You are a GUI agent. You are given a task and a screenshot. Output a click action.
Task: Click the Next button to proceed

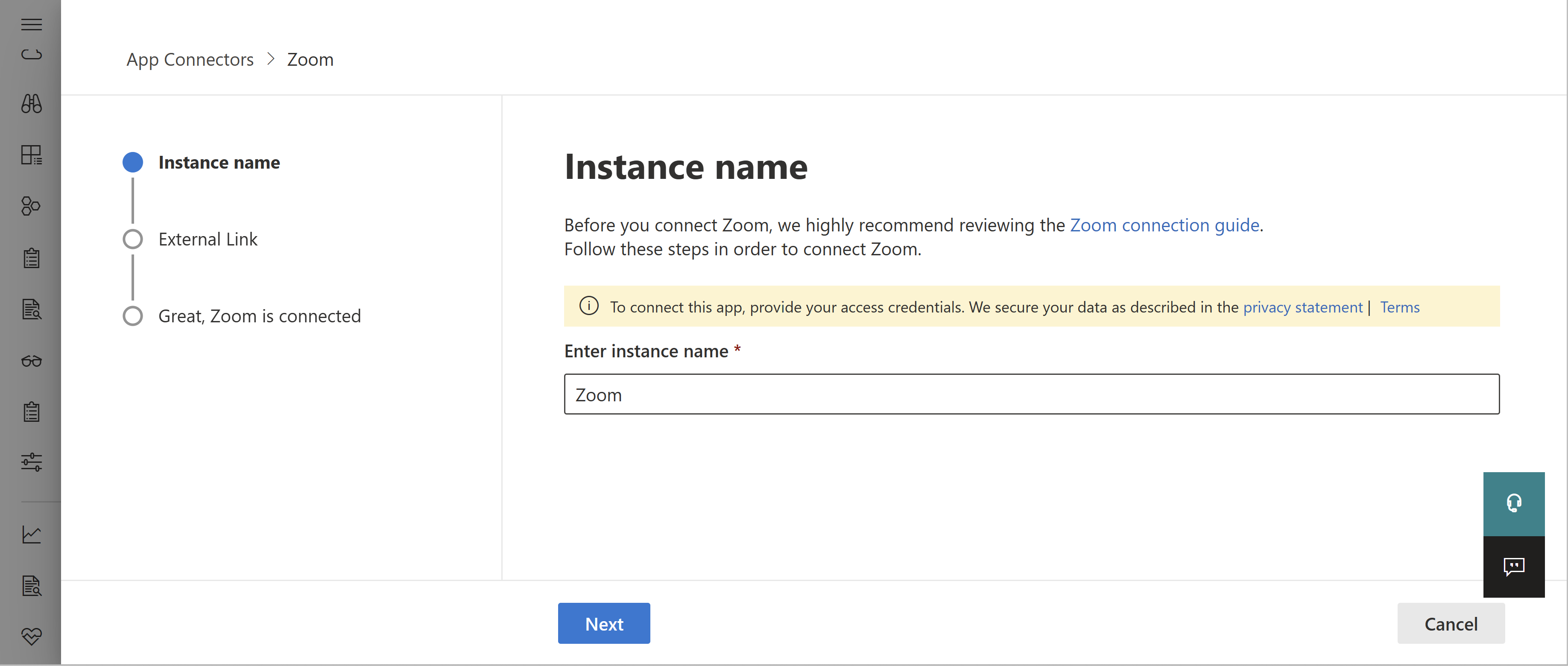(x=604, y=623)
